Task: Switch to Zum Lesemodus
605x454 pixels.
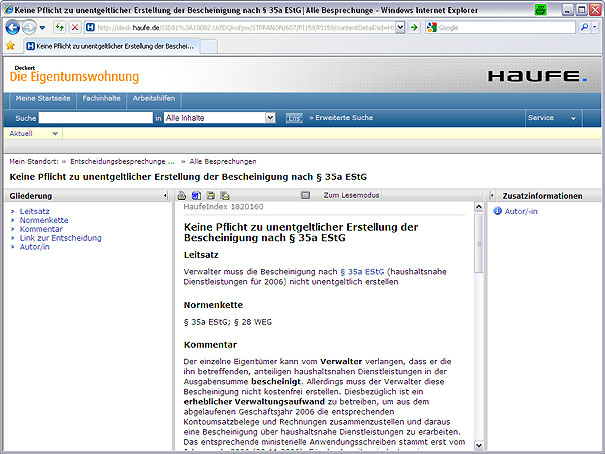Action: point(351,195)
